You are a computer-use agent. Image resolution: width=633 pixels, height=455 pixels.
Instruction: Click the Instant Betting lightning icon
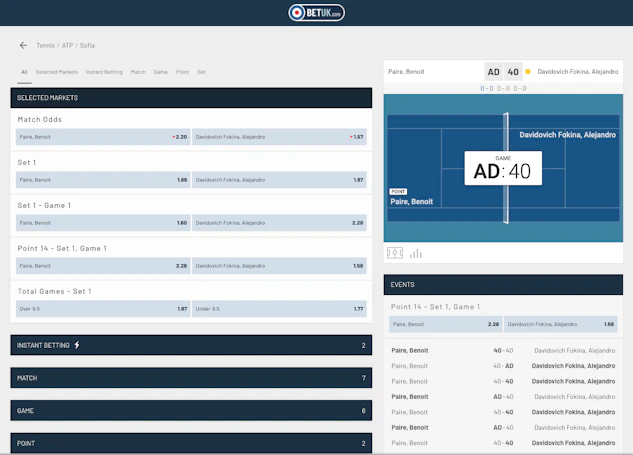click(77, 345)
